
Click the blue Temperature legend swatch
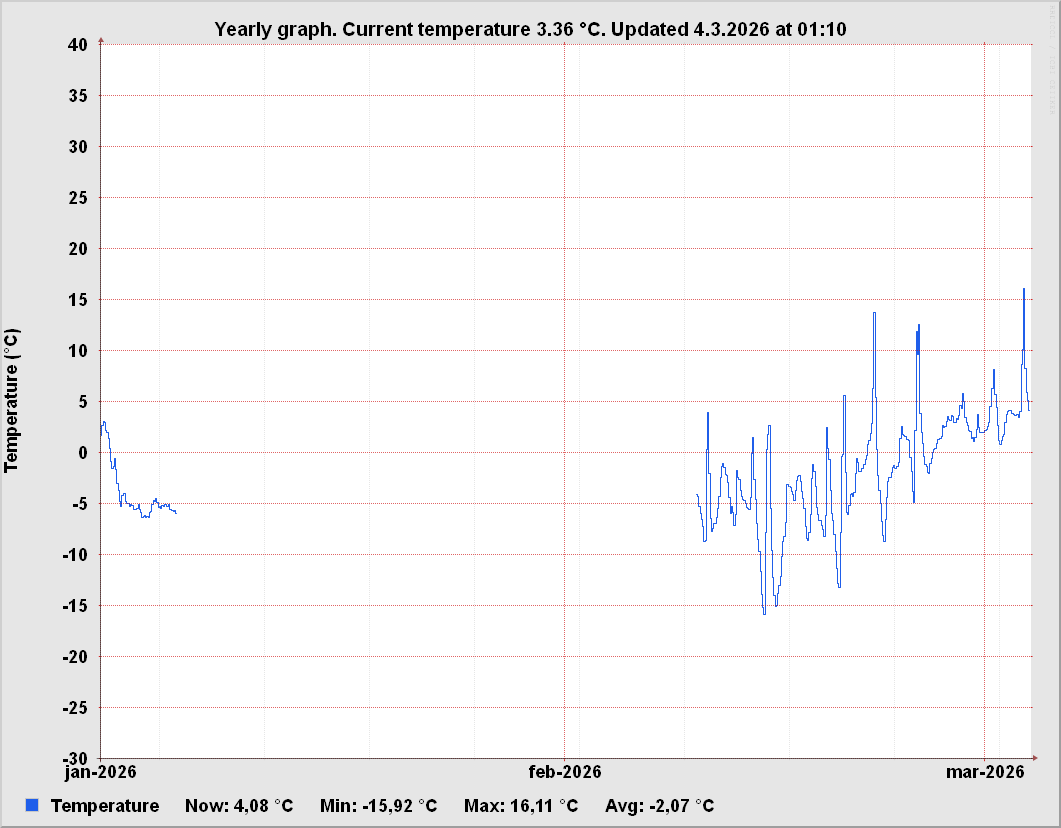[x=32, y=805]
